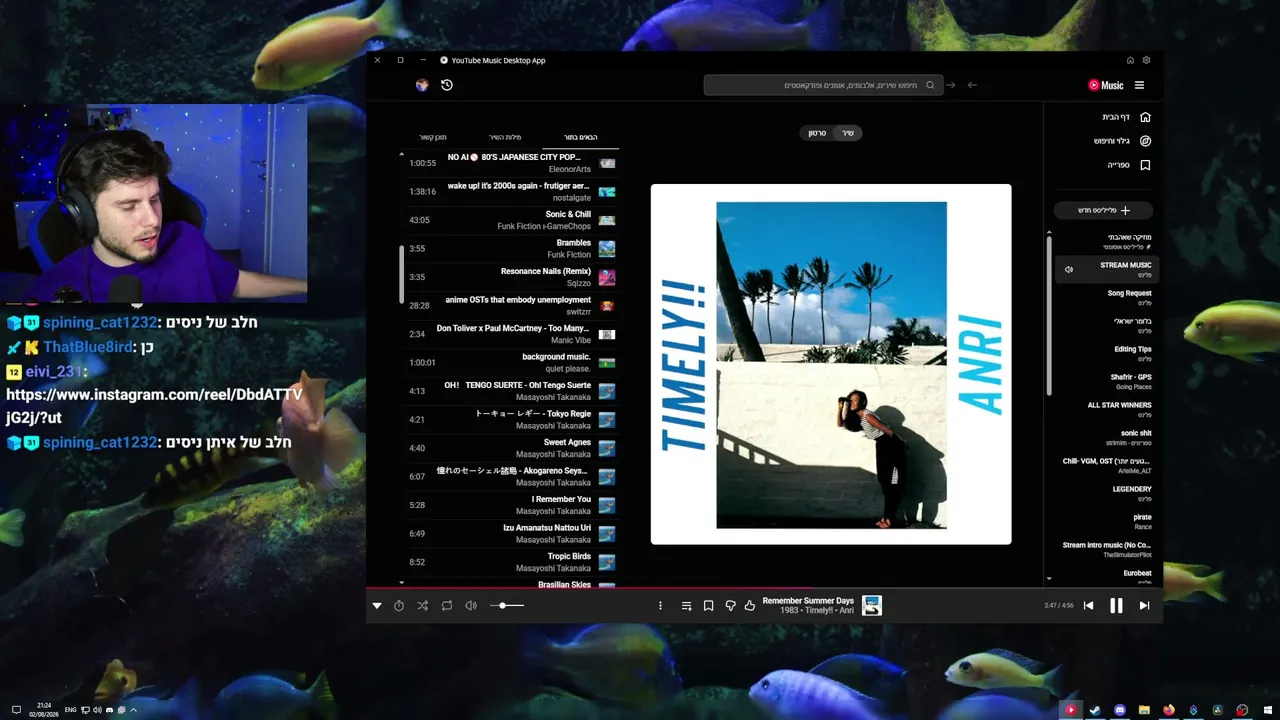The image size is (1280, 720).
Task: Open the LEGENDERY playlist
Action: point(1105,493)
